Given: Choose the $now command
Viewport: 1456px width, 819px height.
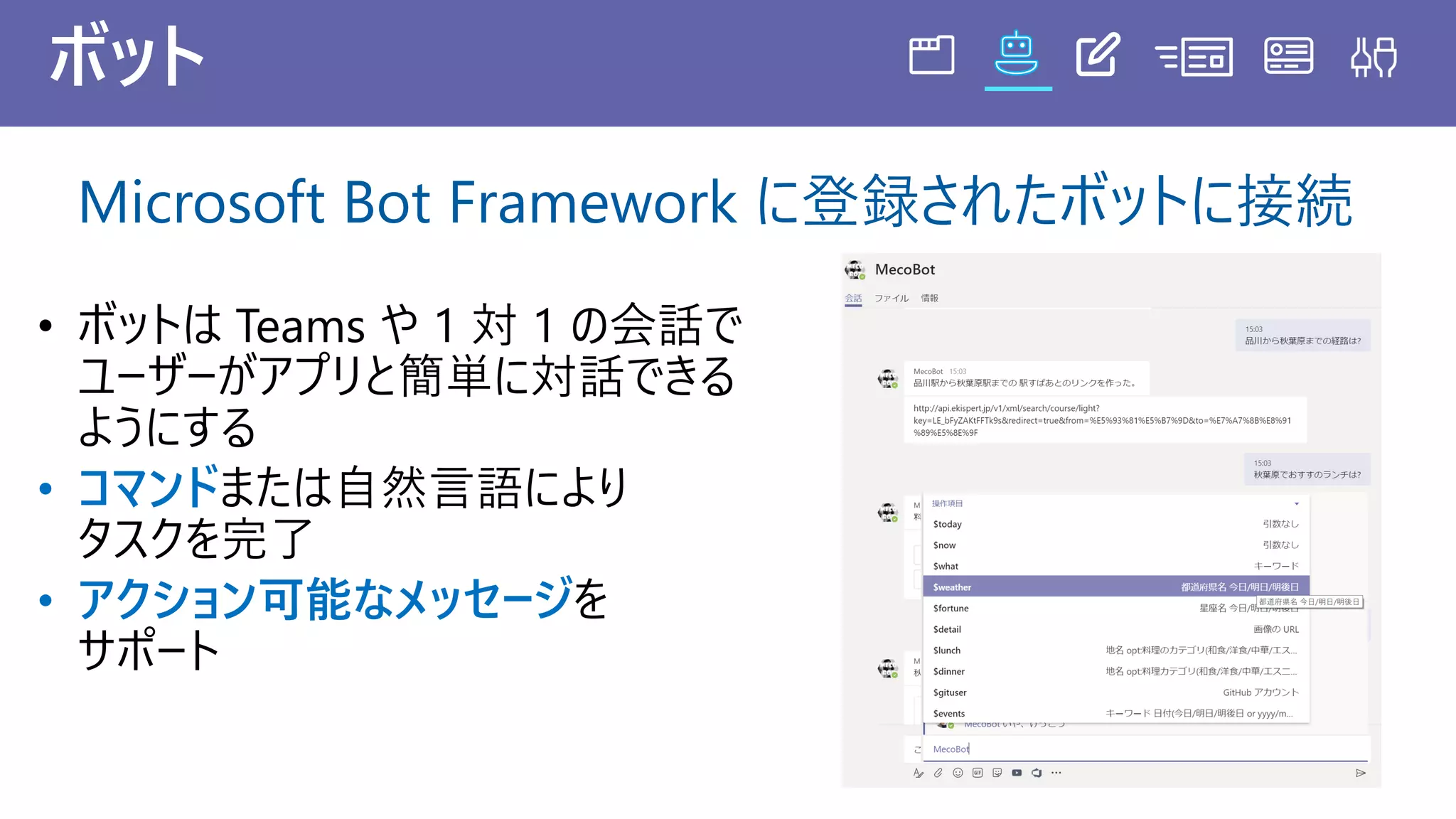Looking at the screenshot, I should pos(1116,545).
